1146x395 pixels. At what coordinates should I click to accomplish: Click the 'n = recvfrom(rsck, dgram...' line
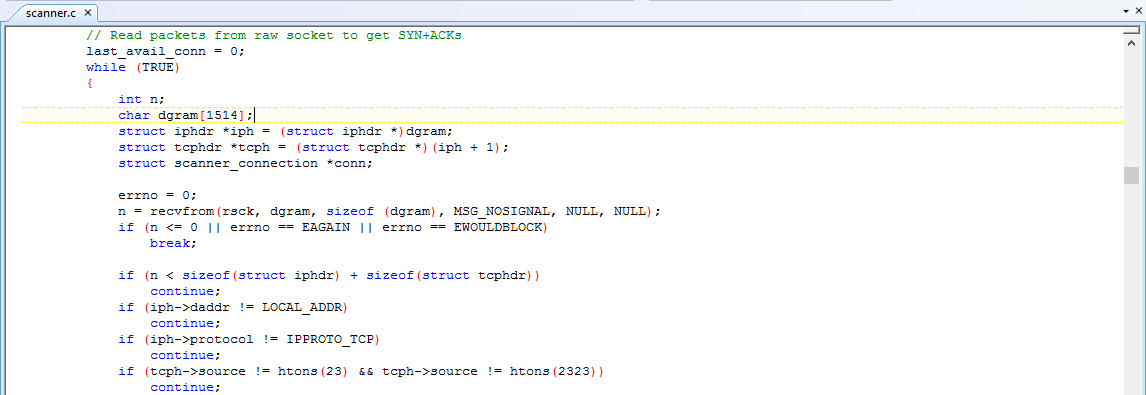[x=390, y=211]
